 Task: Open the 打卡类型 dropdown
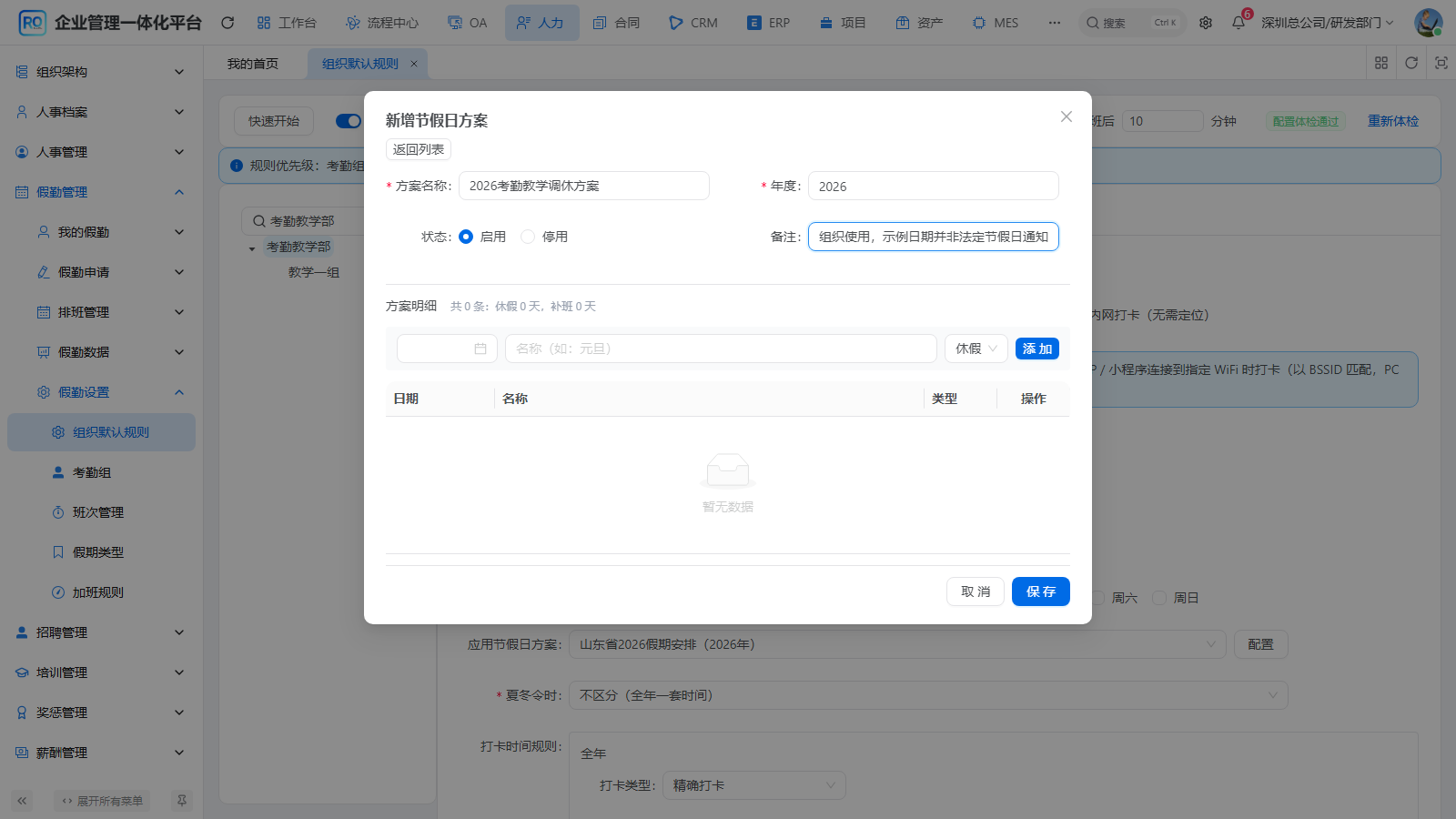click(754, 785)
